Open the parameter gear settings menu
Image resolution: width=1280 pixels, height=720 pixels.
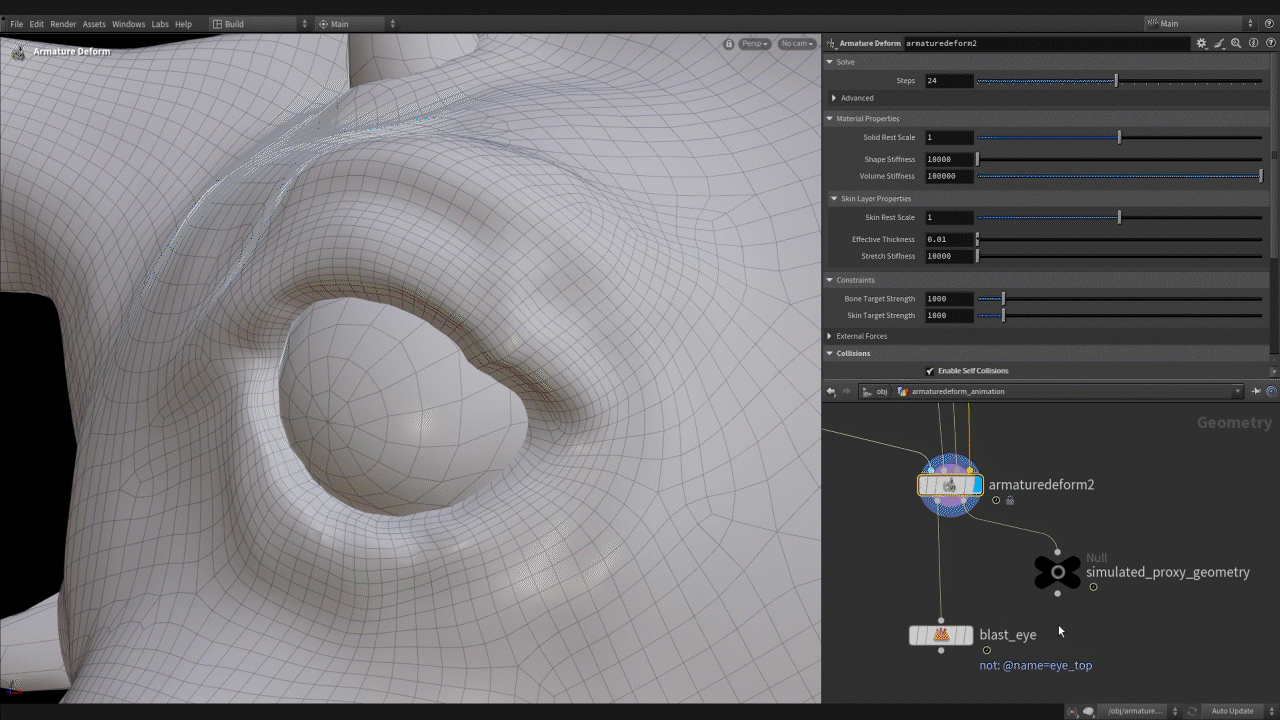(1201, 44)
